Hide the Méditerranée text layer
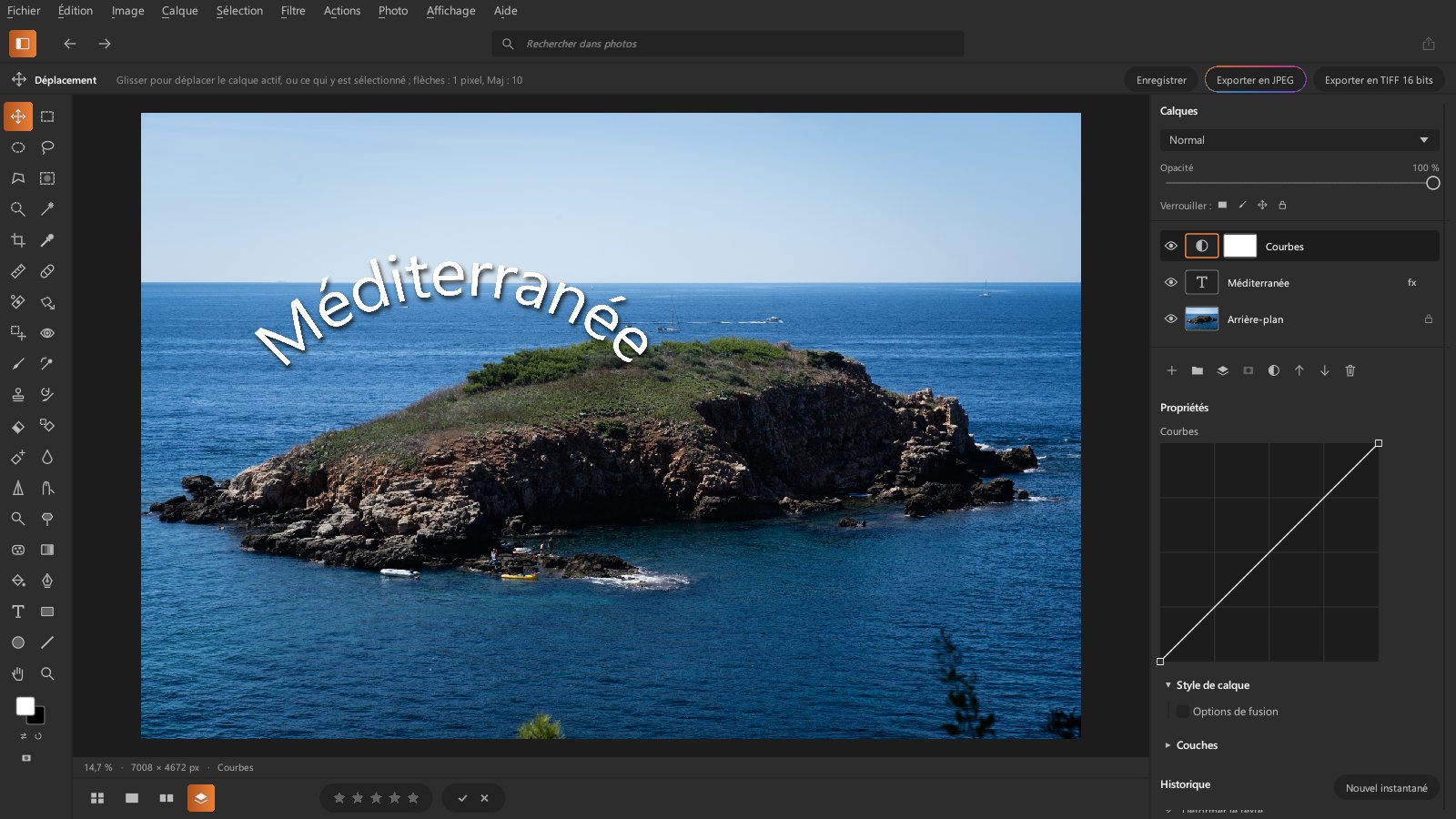This screenshot has width=1456, height=819. click(1171, 282)
